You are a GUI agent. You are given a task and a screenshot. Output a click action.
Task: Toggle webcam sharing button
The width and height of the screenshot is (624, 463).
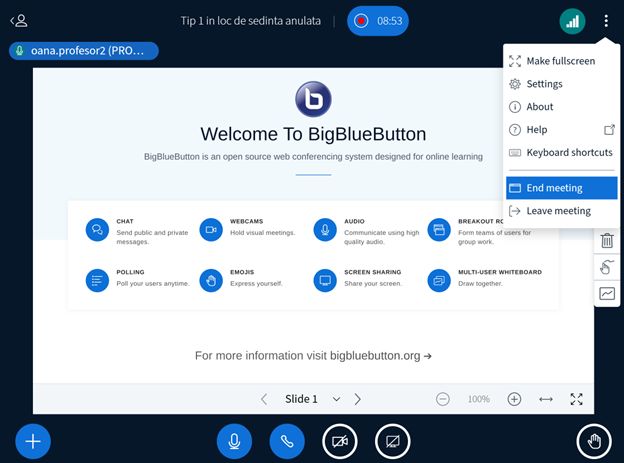click(340, 441)
